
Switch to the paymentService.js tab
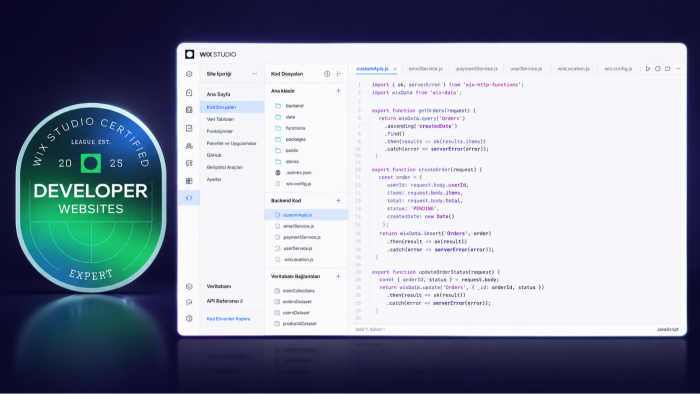pos(477,69)
